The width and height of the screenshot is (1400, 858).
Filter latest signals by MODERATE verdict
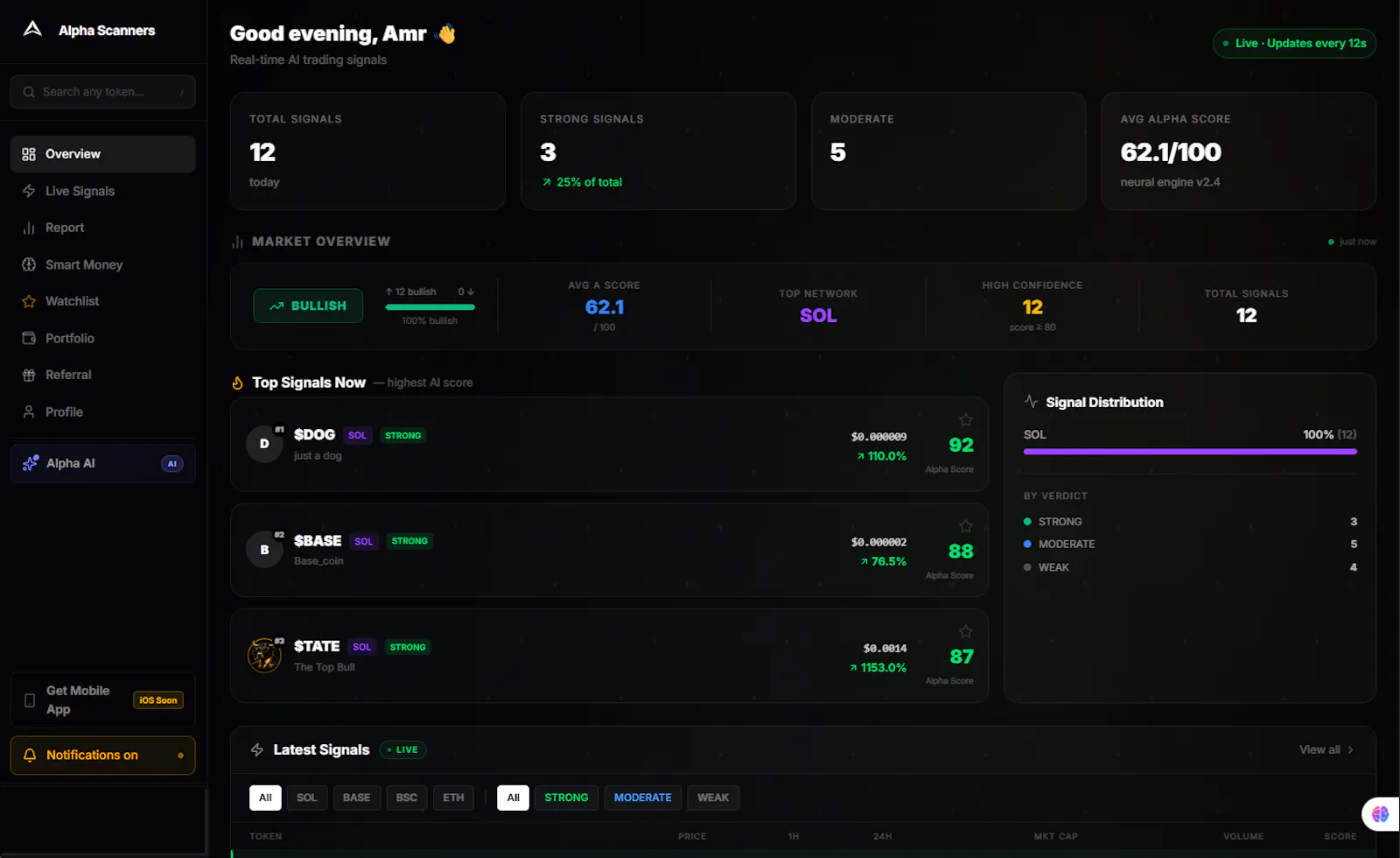click(x=643, y=798)
